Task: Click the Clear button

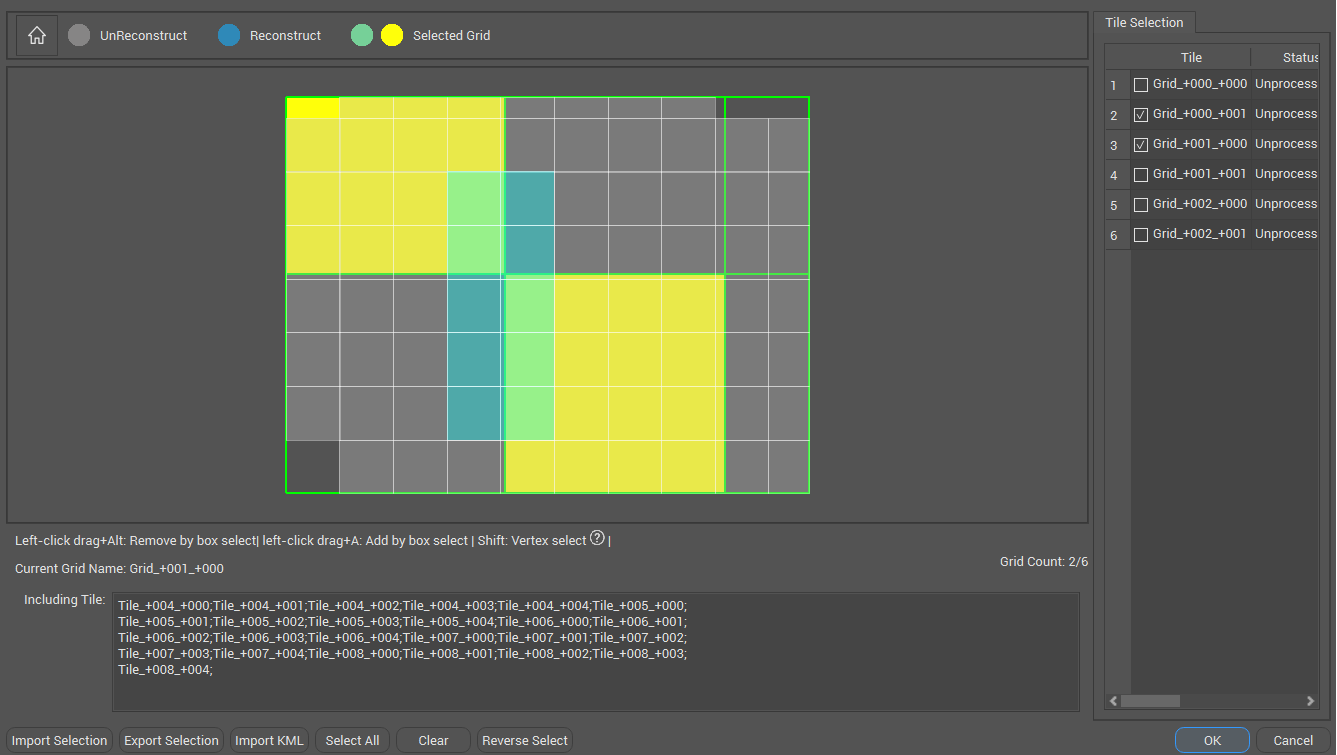Action: coord(433,741)
